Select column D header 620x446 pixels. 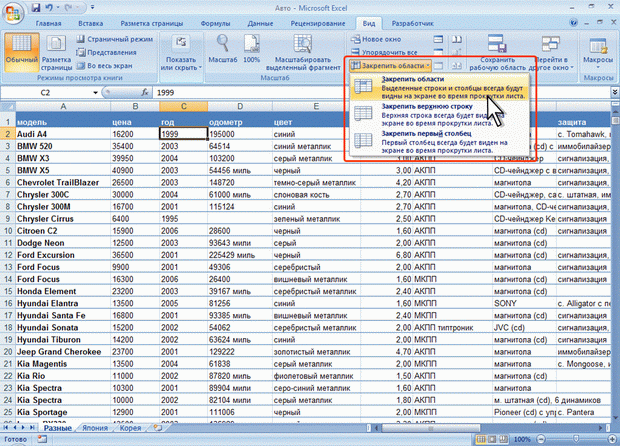(x=240, y=106)
